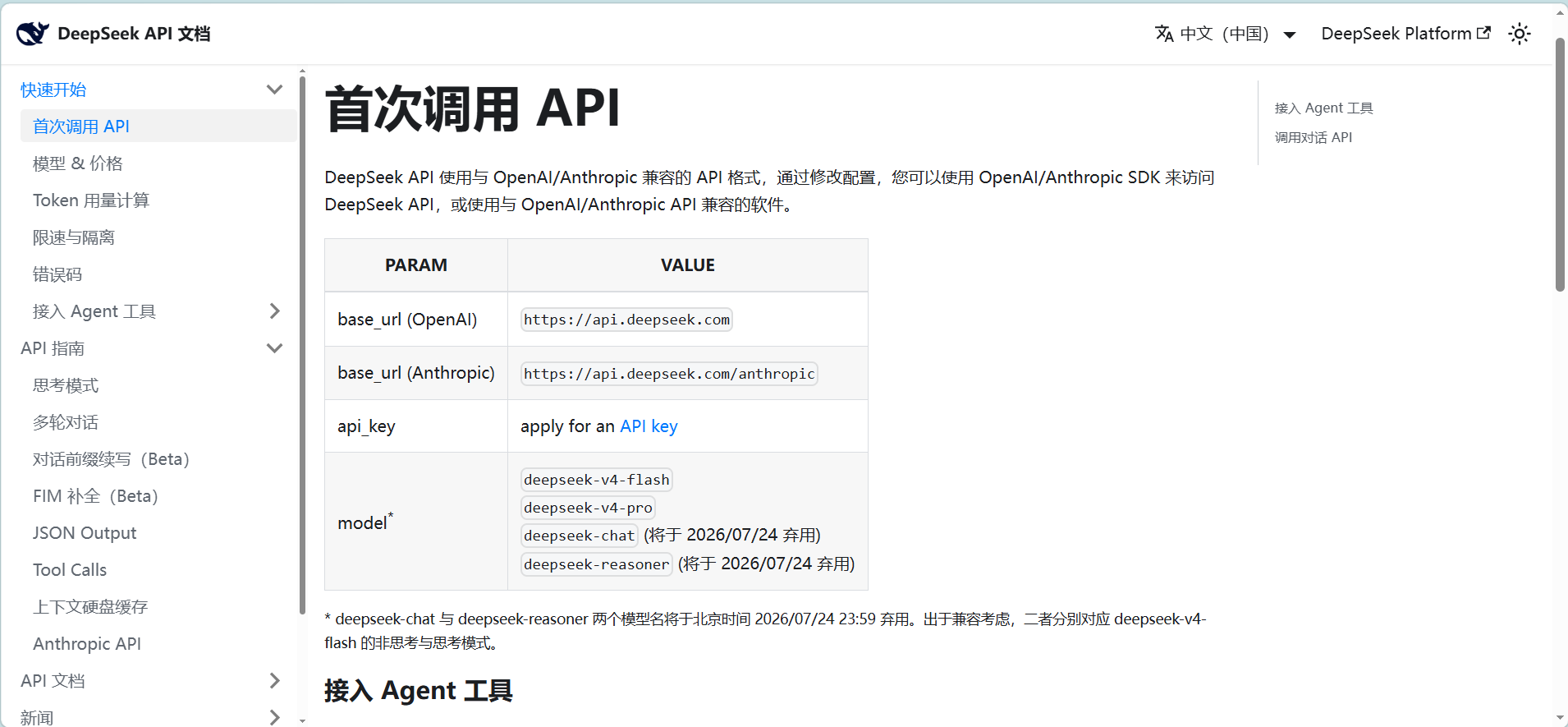Image resolution: width=1568 pixels, height=727 pixels.
Task: Open 接入 Agent 工具 sidebar item
Action: [x=94, y=311]
